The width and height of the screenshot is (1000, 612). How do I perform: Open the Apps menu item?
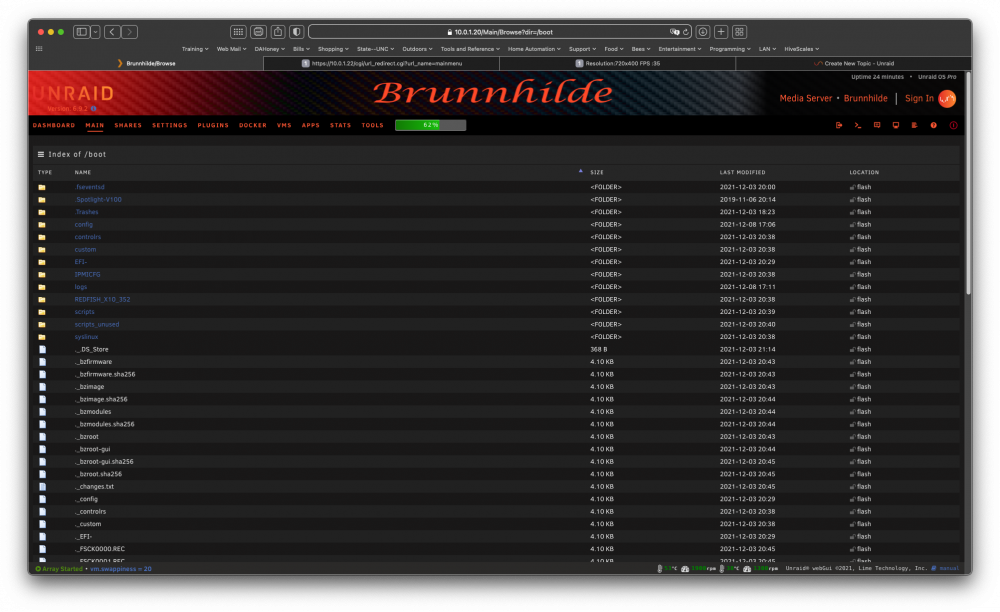311,126
